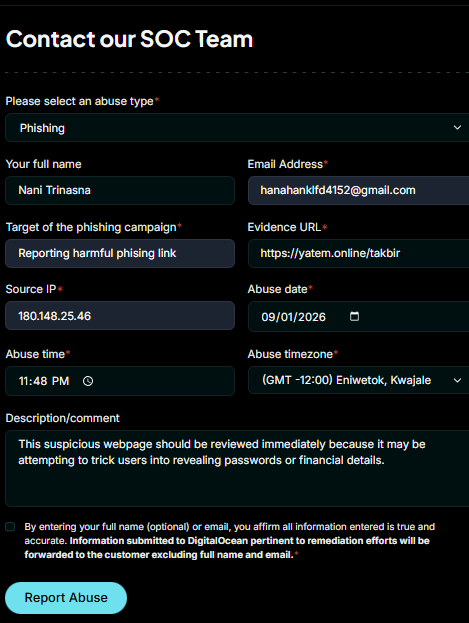Open the calendar picker icon in Abuse date
Viewport: 469px width, 623px height.
pyautogui.click(x=354, y=316)
